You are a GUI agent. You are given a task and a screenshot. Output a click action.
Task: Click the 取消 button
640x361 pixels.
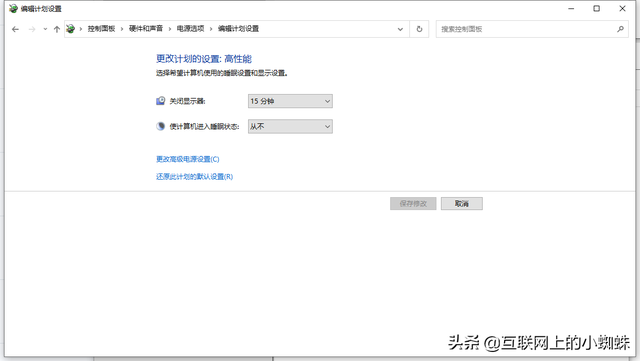point(462,203)
